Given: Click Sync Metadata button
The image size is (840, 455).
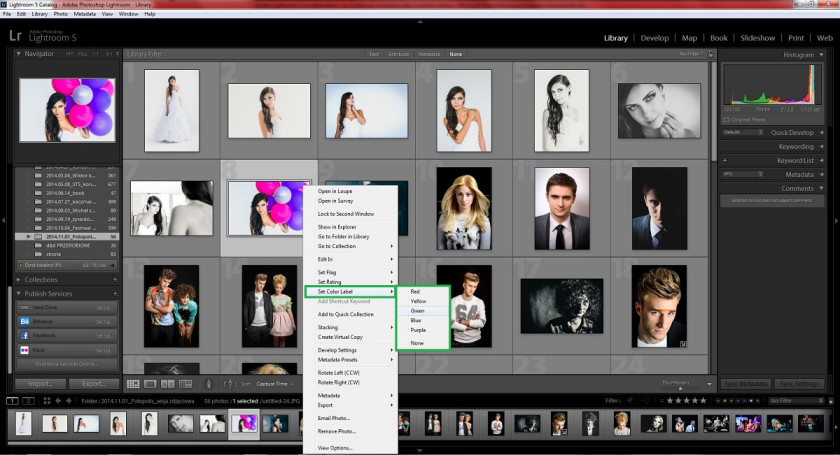Looking at the screenshot, I should click(746, 384).
